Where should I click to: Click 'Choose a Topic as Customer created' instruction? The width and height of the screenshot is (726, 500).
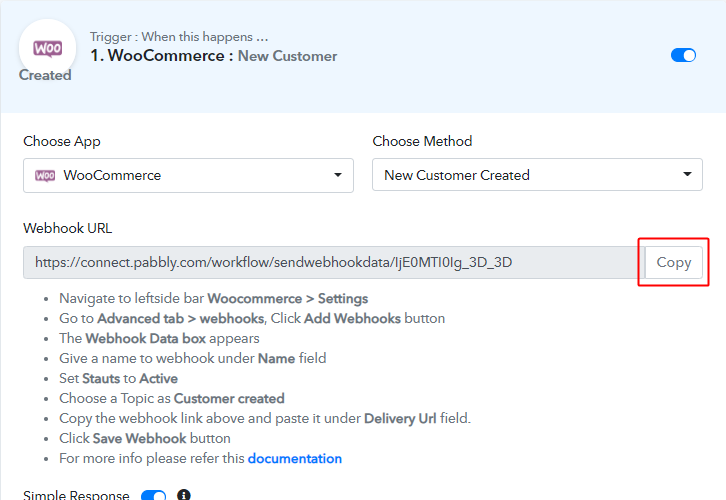pyautogui.click(x=172, y=399)
